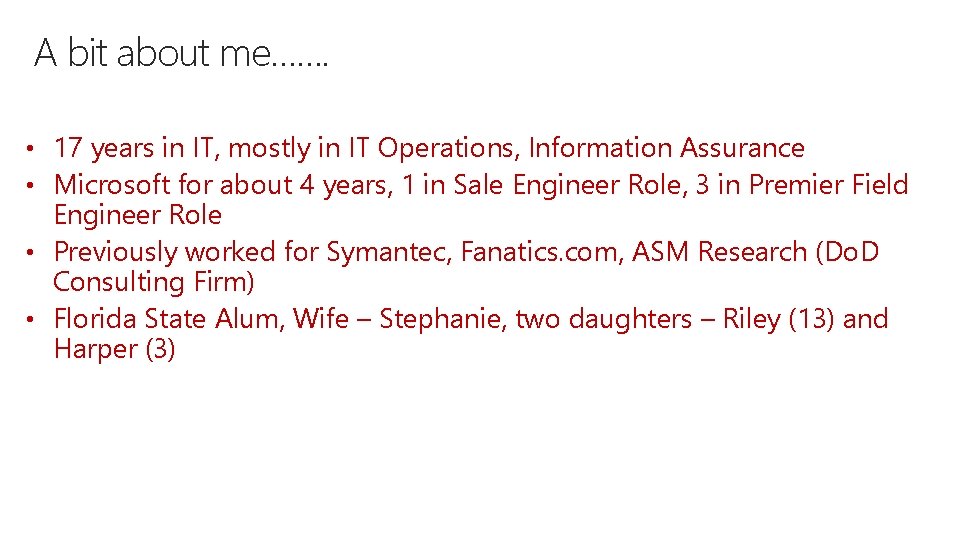979x551 pixels.
Task: Click the bullet marker before 'Previously worked for'
Action: tap(30, 253)
